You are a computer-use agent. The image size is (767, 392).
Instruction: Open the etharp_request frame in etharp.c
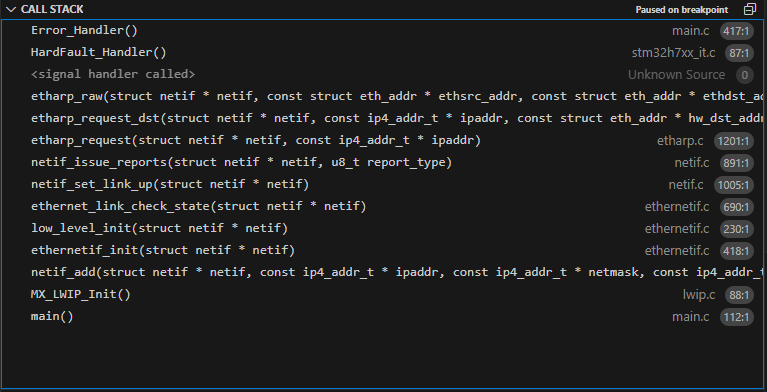[384, 140]
